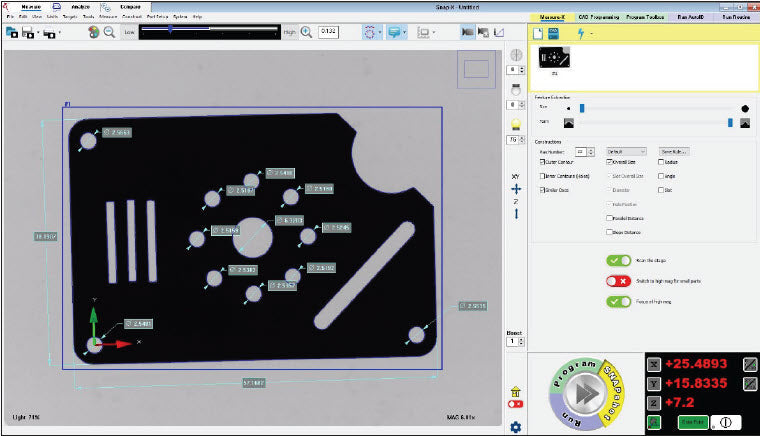Open the Run AutoID tab
Screen dimensions: 760x436
(x=690, y=17)
